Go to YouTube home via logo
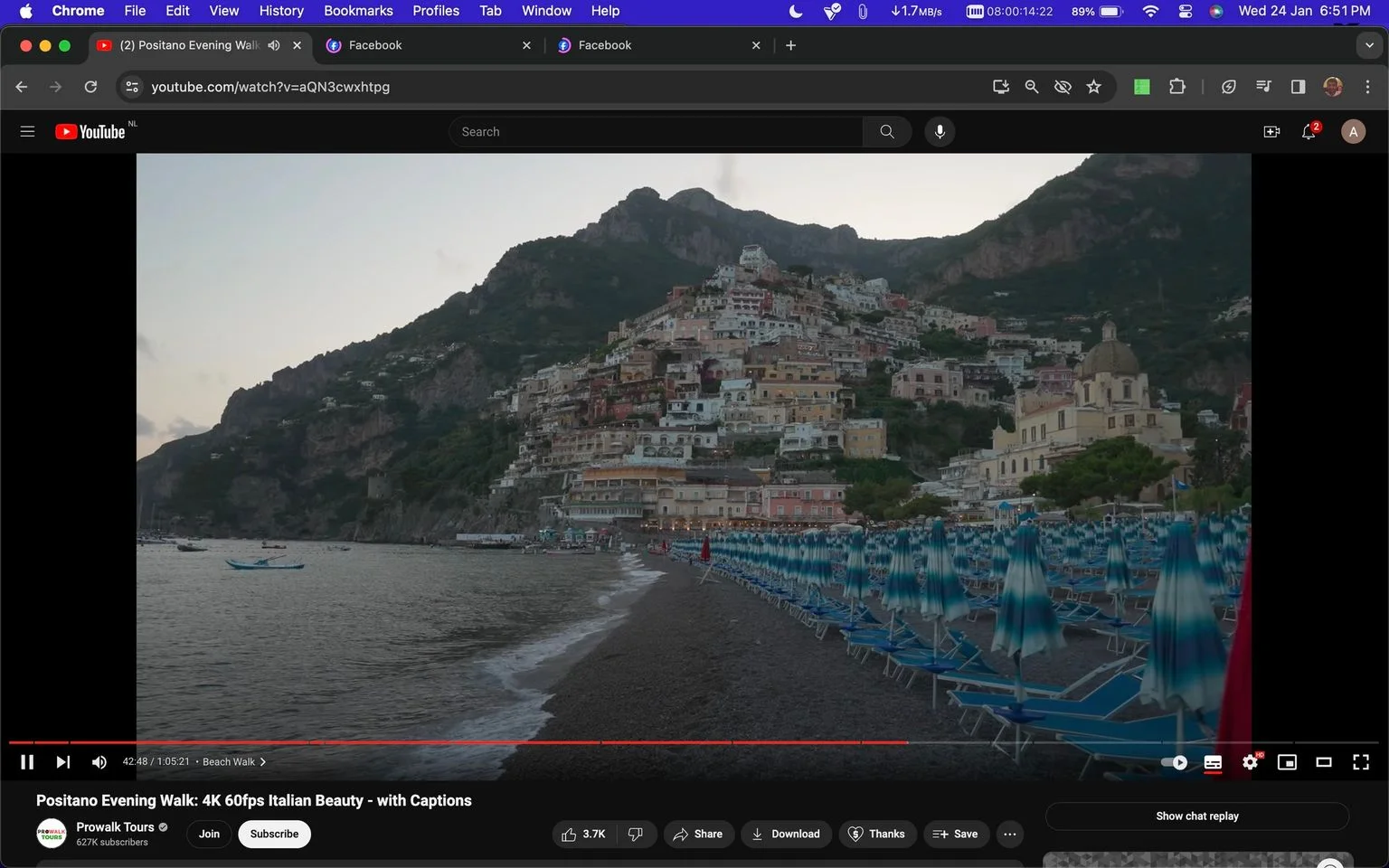The image size is (1389, 868). 90,132
